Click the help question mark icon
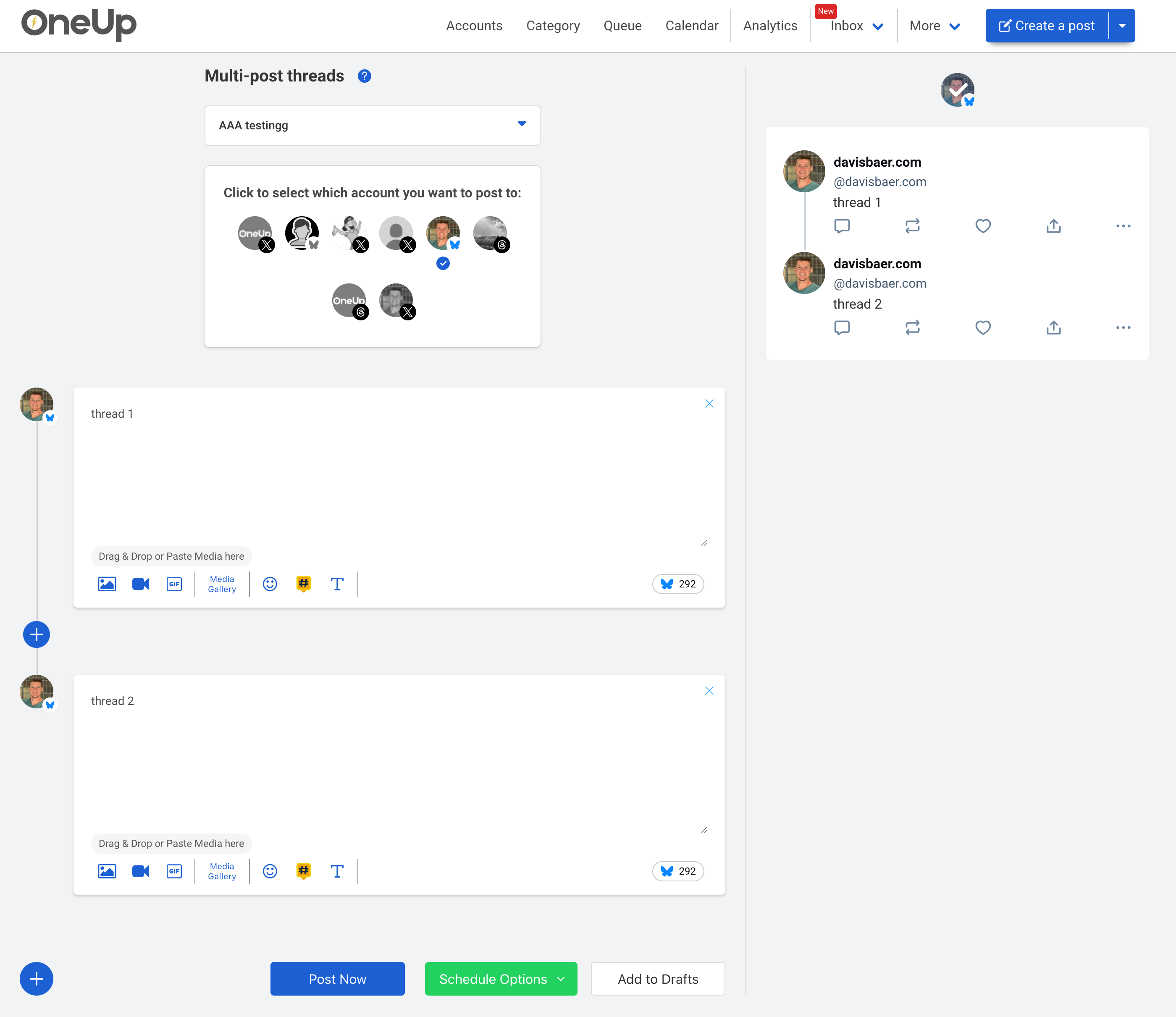Viewport: 1176px width, 1017px height. (365, 76)
